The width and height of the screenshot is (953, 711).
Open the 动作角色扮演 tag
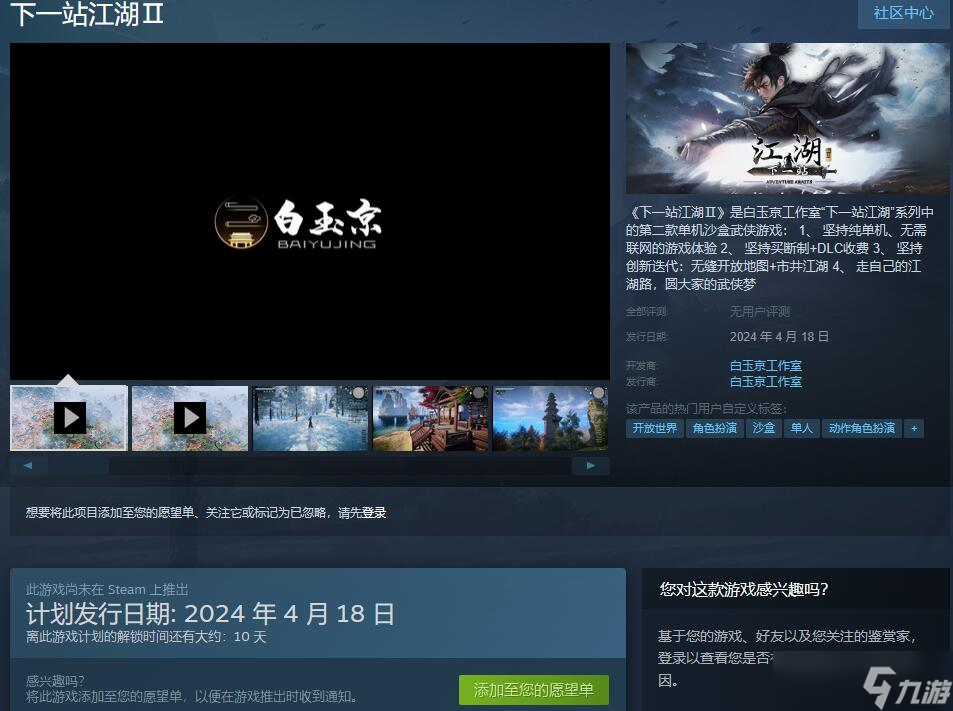pyautogui.click(x=862, y=428)
